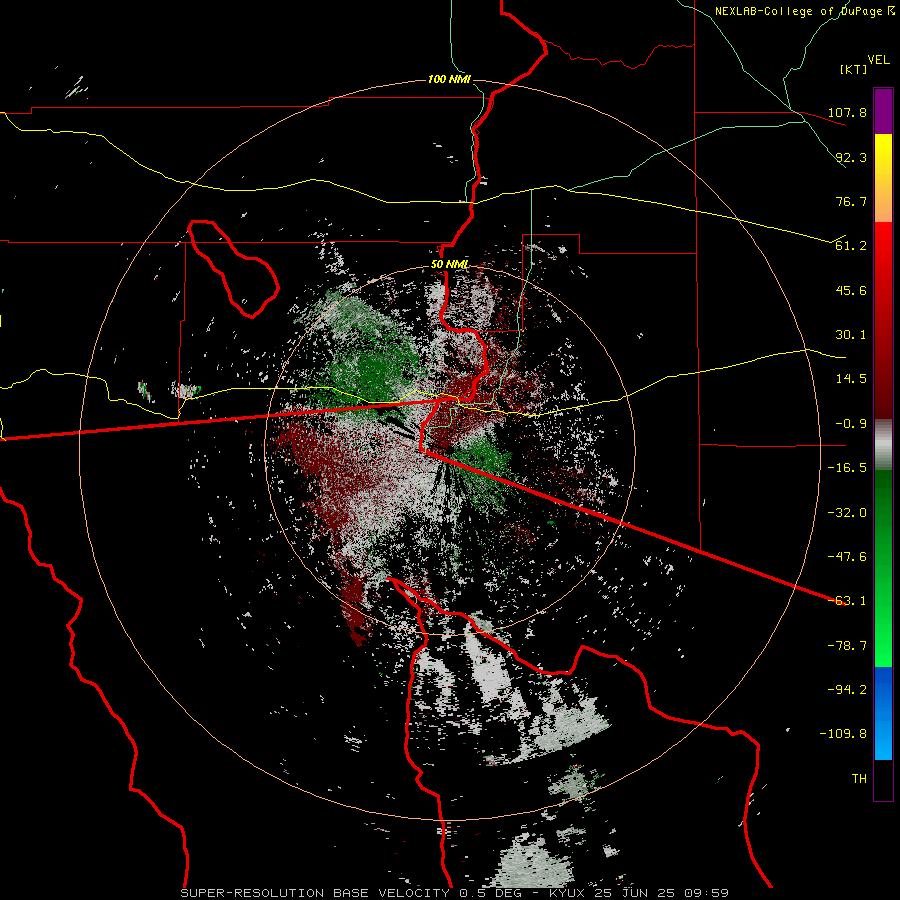Click the -0.9 velocity scale value
Image resolution: width=900 pixels, height=900 pixels.
pos(851,424)
